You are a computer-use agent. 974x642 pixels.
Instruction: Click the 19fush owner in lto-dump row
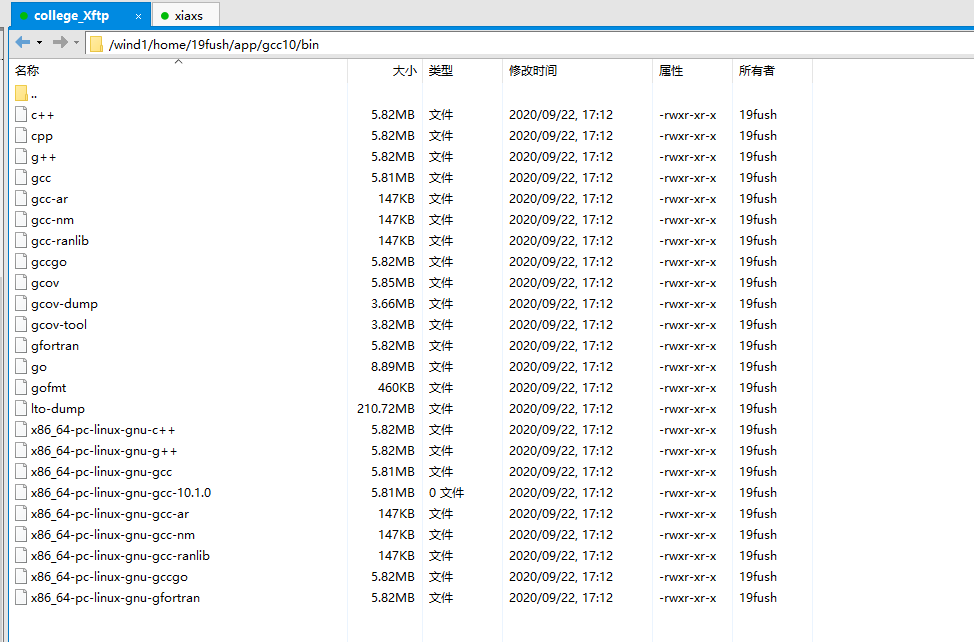[x=758, y=409]
